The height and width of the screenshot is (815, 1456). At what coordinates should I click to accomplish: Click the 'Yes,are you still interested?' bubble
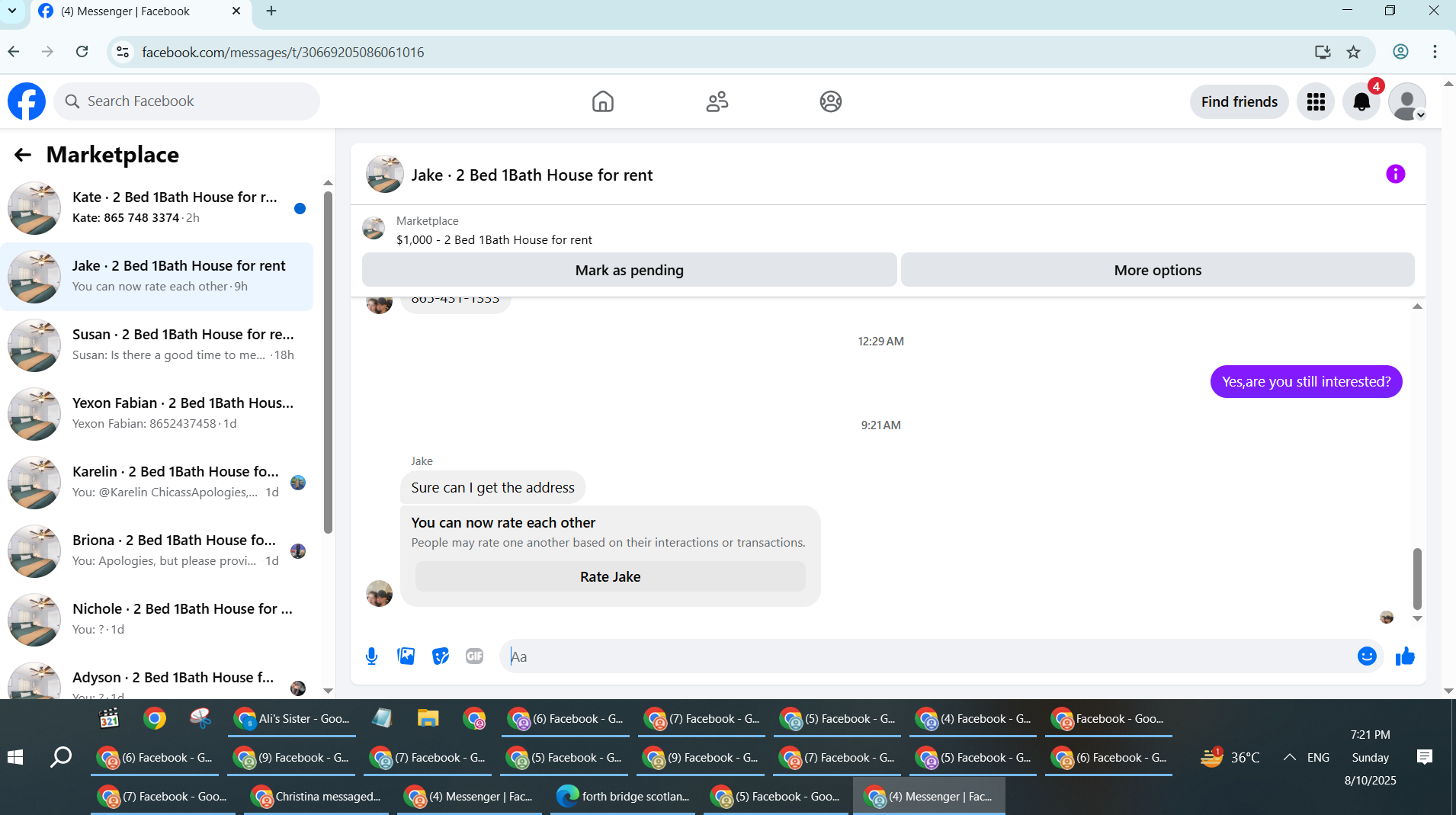(x=1306, y=382)
